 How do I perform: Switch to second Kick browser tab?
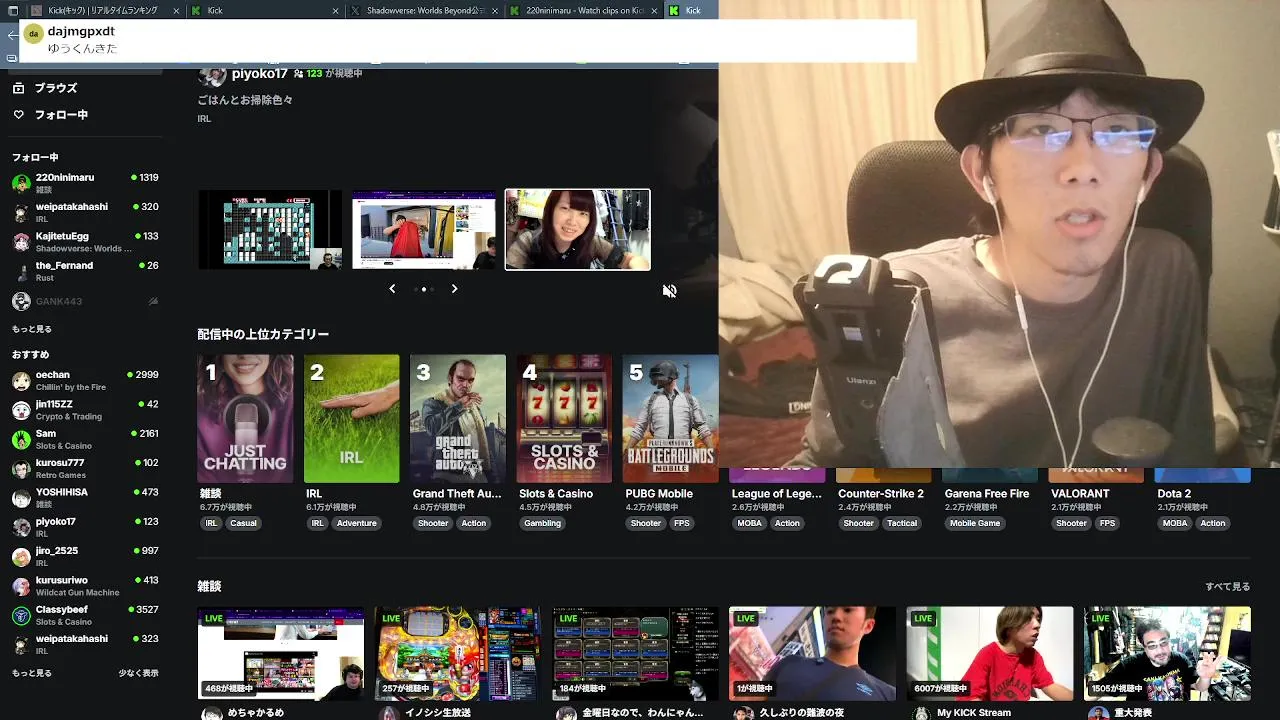coord(265,10)
